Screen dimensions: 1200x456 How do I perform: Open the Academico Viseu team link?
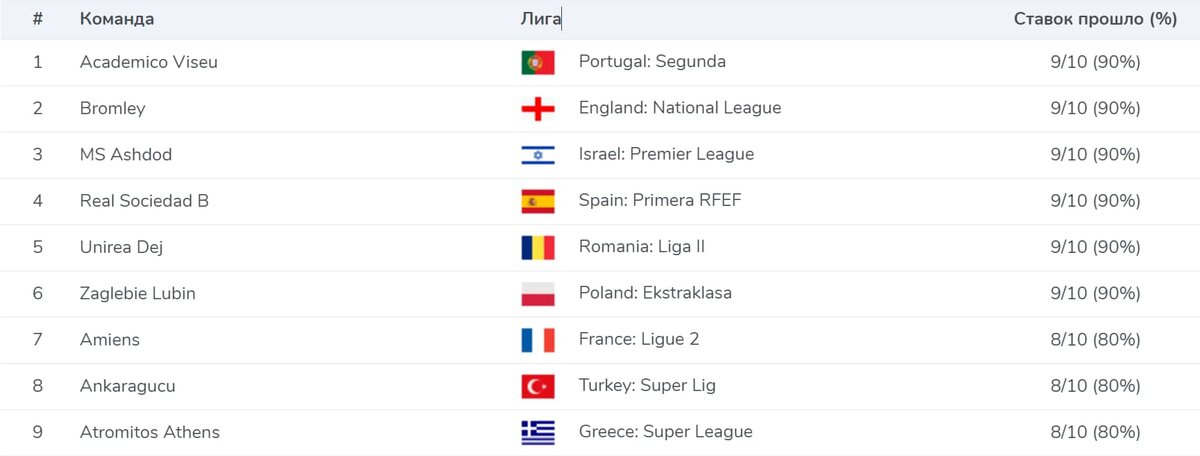(x=149, y=62)
